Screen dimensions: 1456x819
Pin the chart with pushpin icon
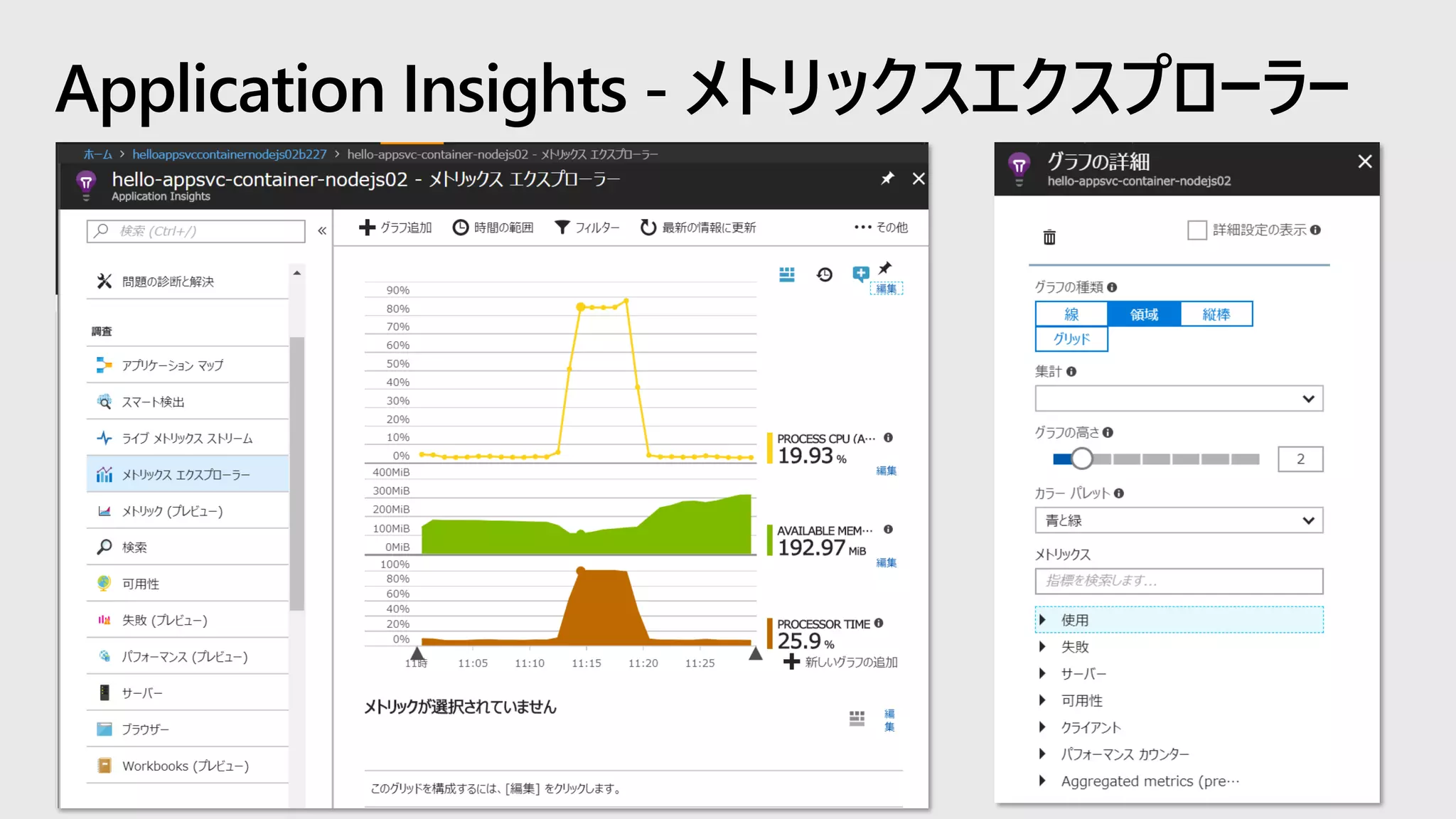coord(885,268)
